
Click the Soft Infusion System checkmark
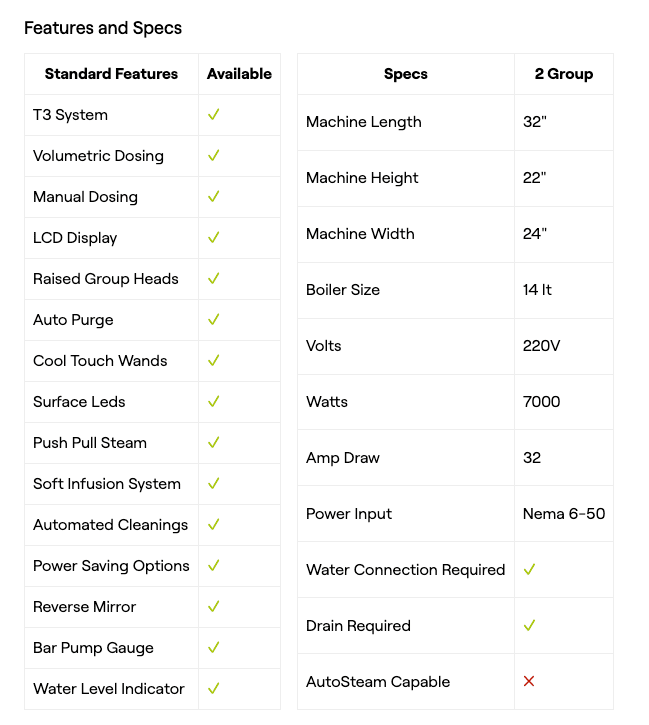[x=213, y=484]
